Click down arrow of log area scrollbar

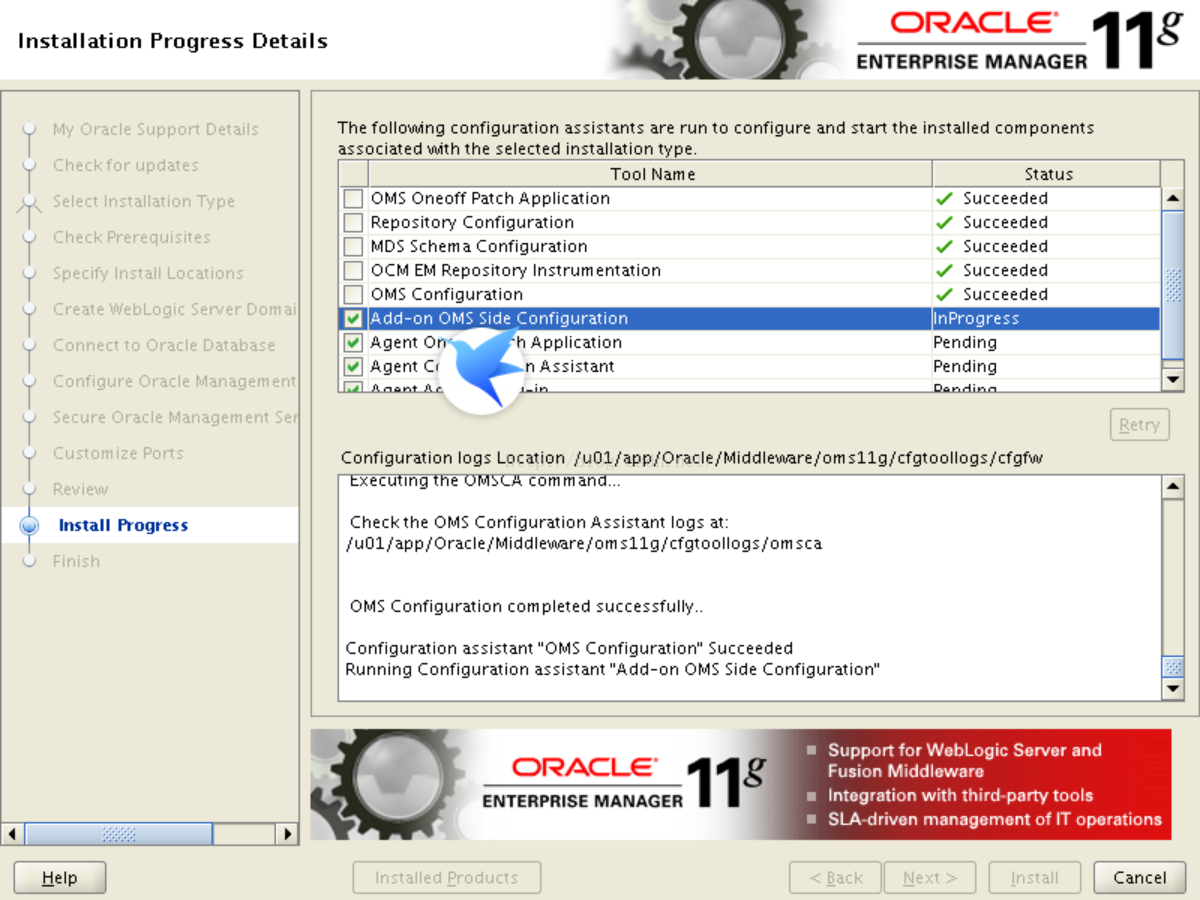point(1173,690)
